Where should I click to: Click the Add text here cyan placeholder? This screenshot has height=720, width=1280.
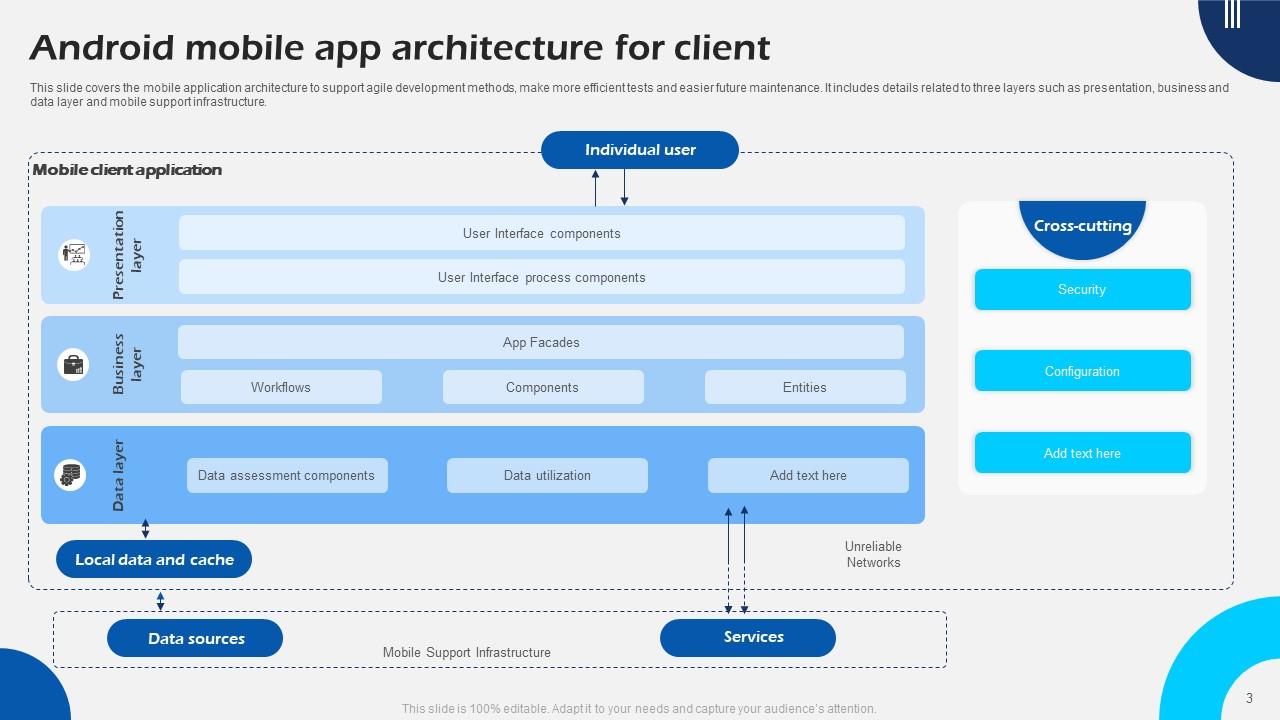[1083, 452]
